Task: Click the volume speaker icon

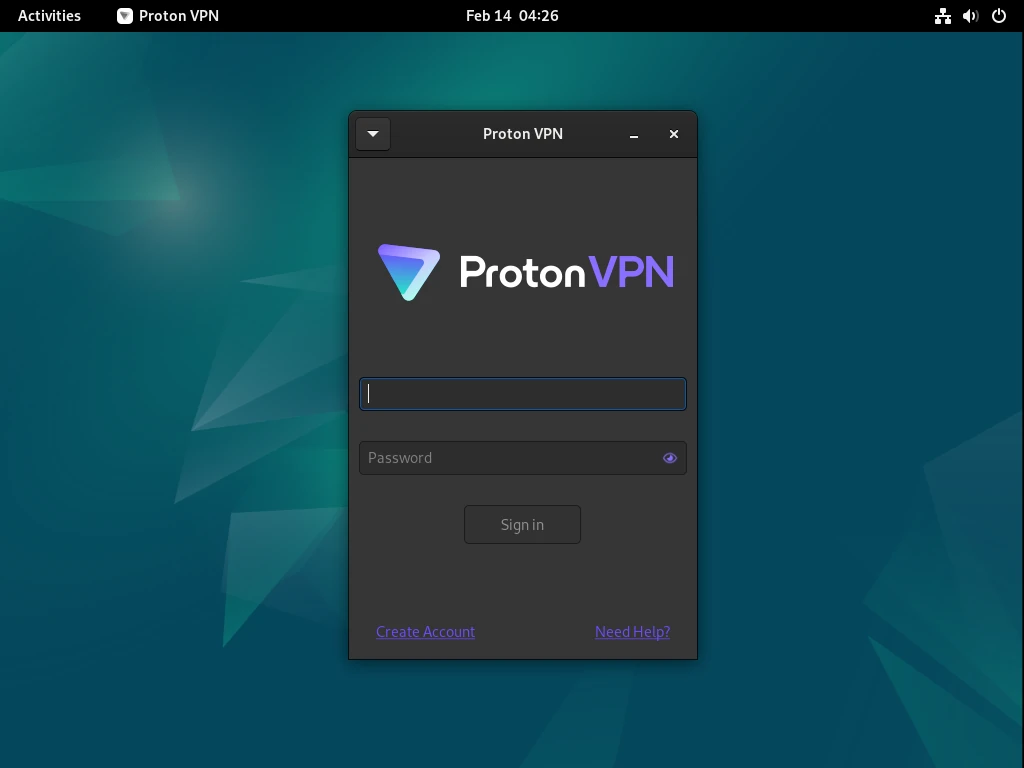Action: tap(970, 16)
